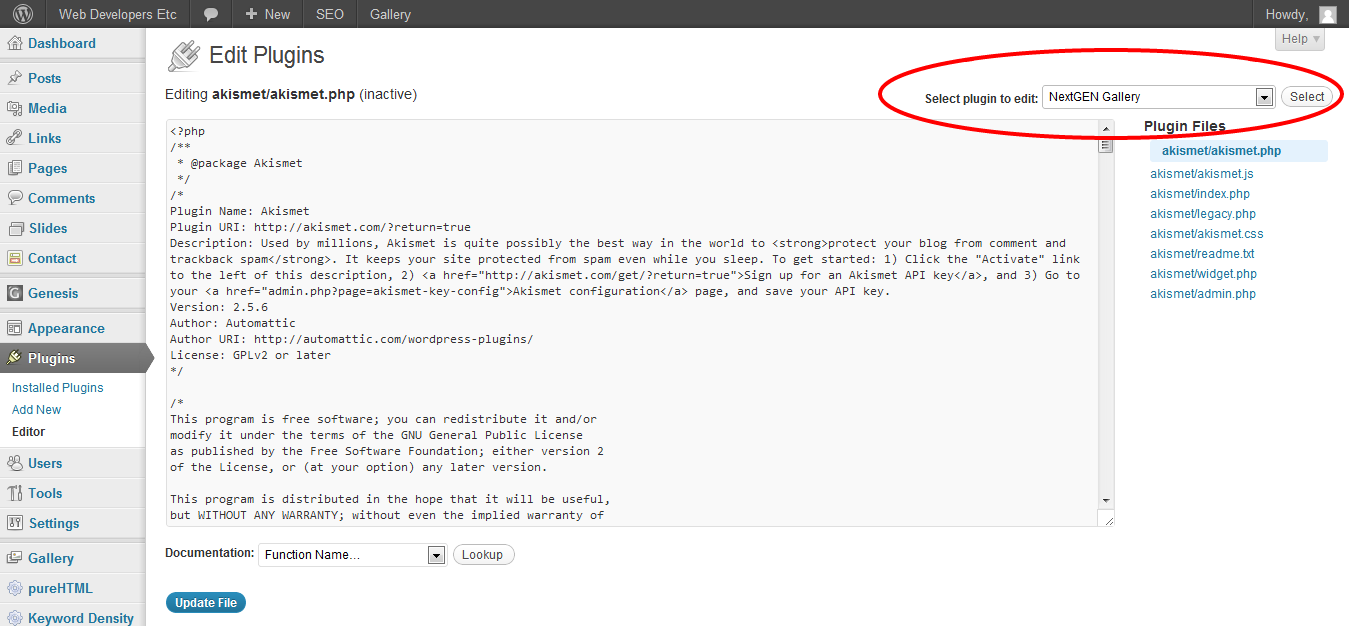This screenshot has width=1349, height=626.
Task: Click the Comments speech bubble sidebar icon
Action: click(14, 198)
